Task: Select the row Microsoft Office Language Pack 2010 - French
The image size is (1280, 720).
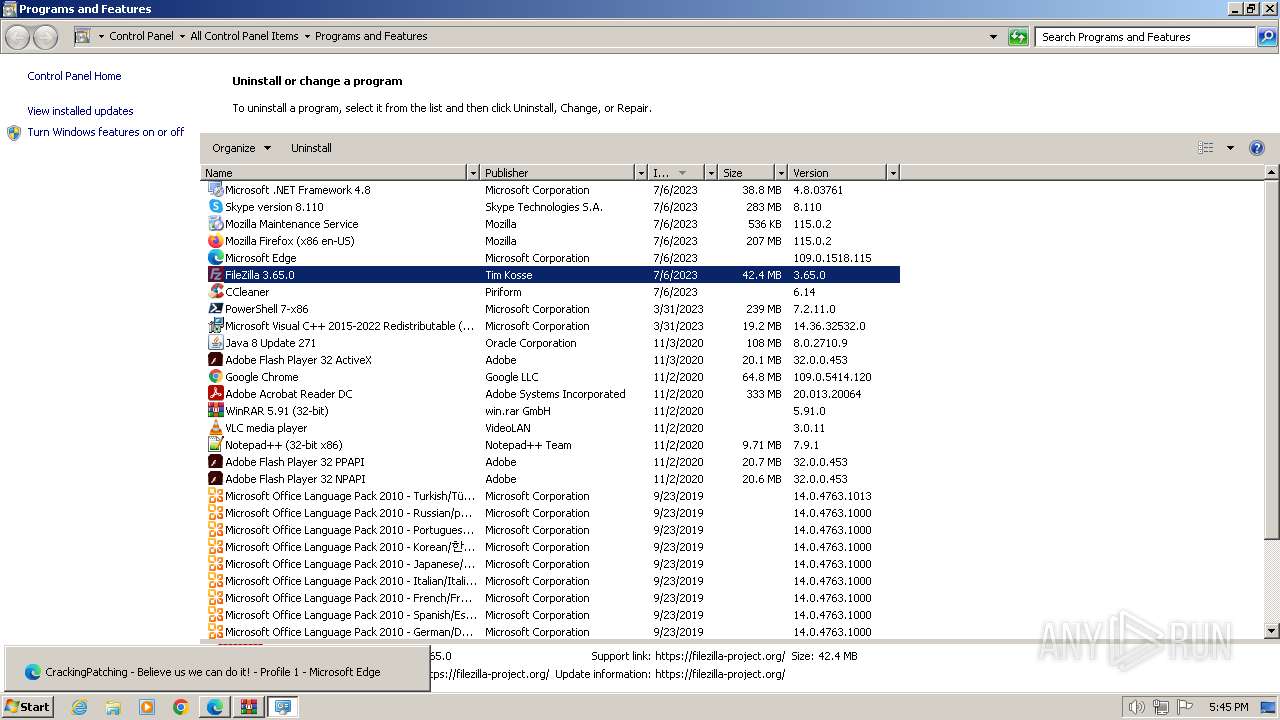Action: click(x=550, y=598)
